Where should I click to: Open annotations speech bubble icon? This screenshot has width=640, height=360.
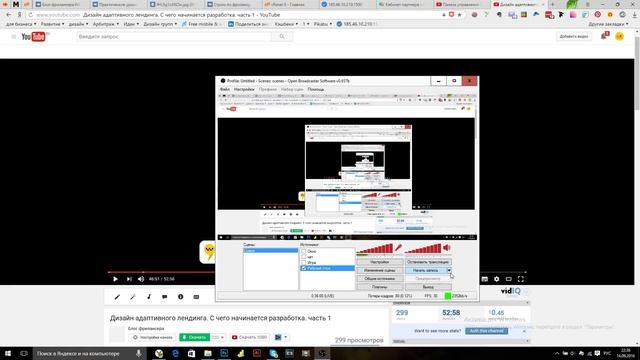[164, 297]
